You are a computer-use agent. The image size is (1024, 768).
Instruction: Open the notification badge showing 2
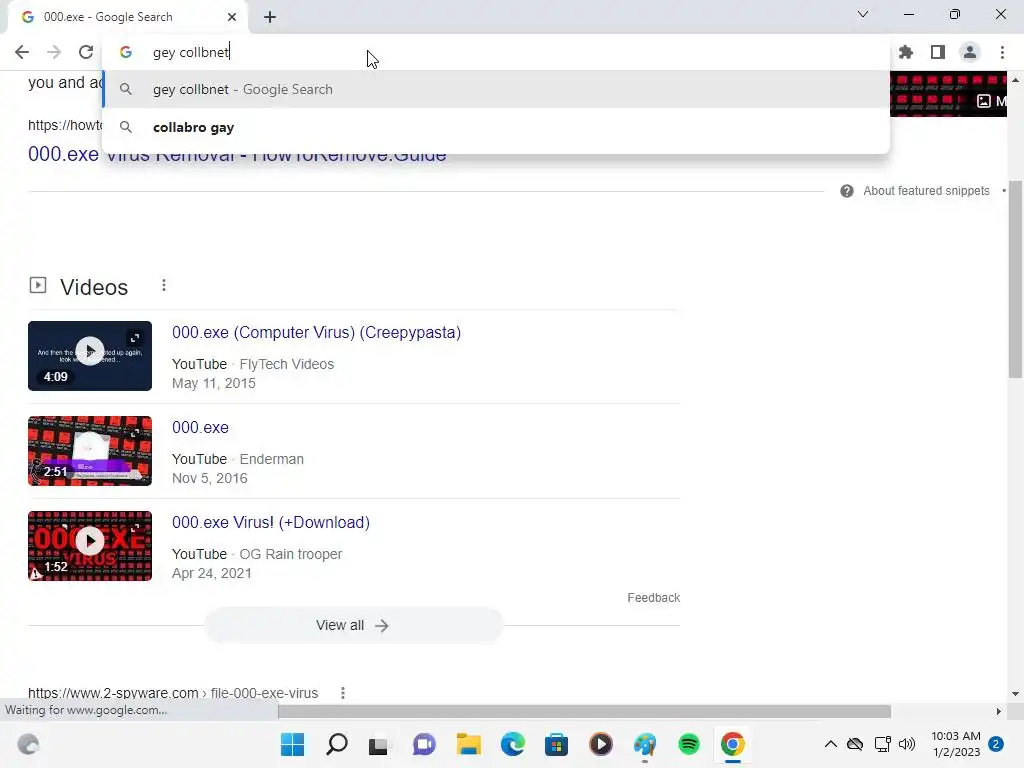point(996,744)
